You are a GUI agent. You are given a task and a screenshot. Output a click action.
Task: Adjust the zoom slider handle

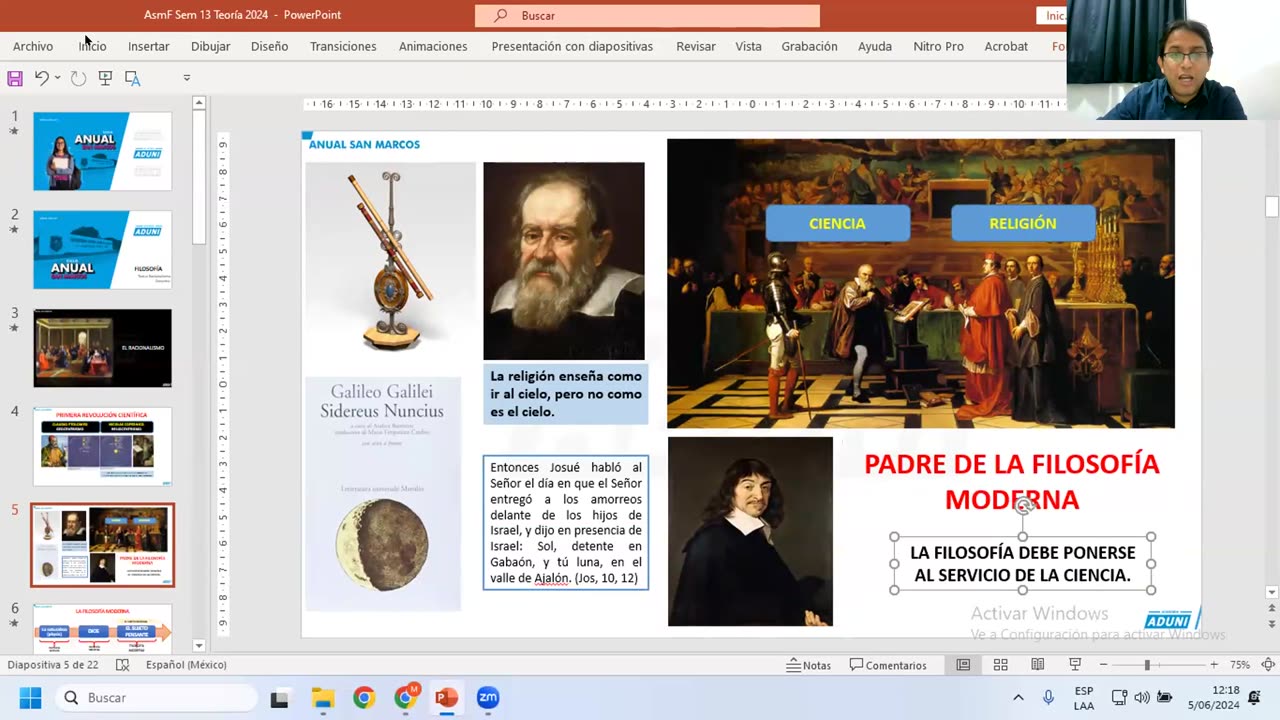[1147, 665]
